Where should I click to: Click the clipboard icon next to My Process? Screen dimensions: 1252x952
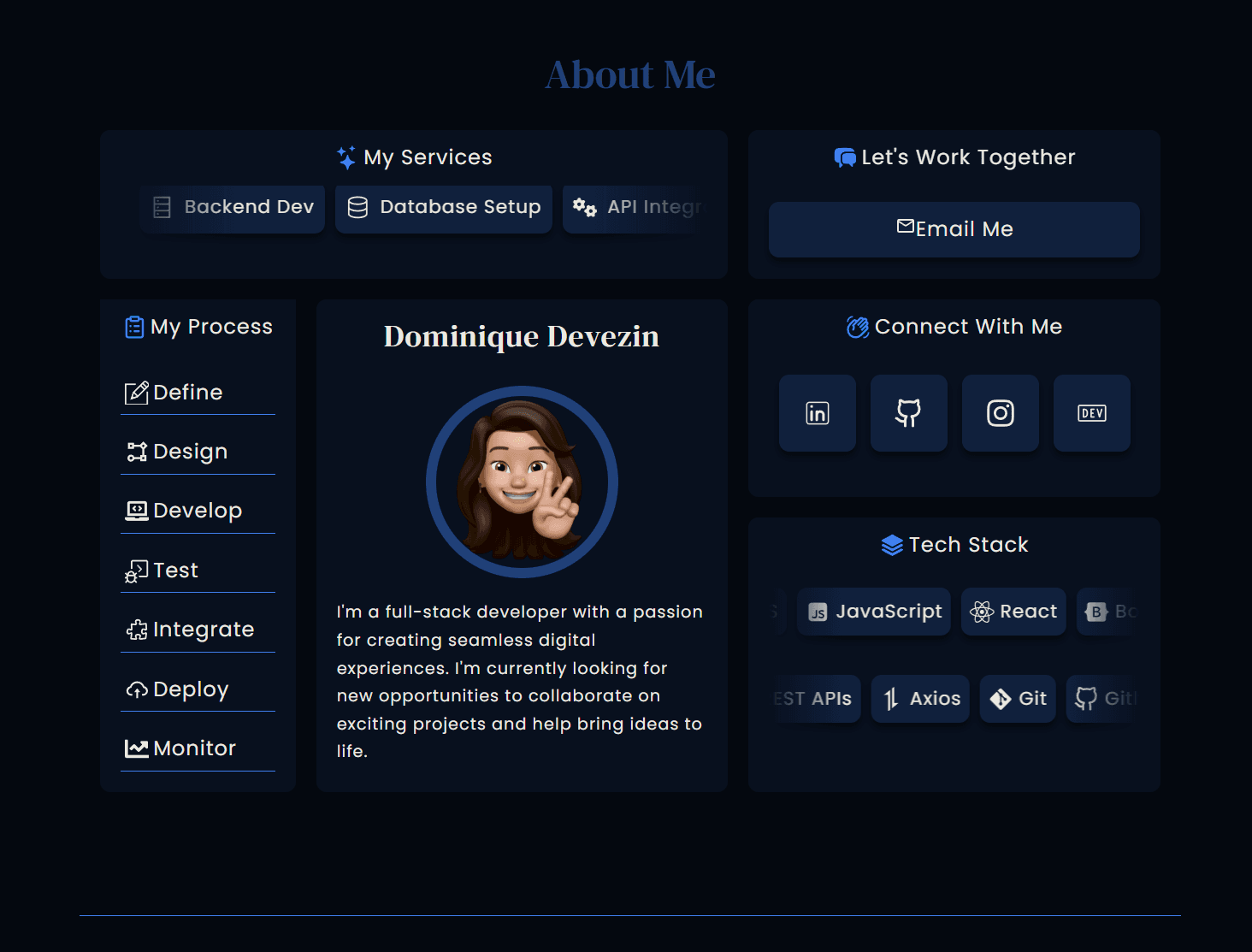133,326
